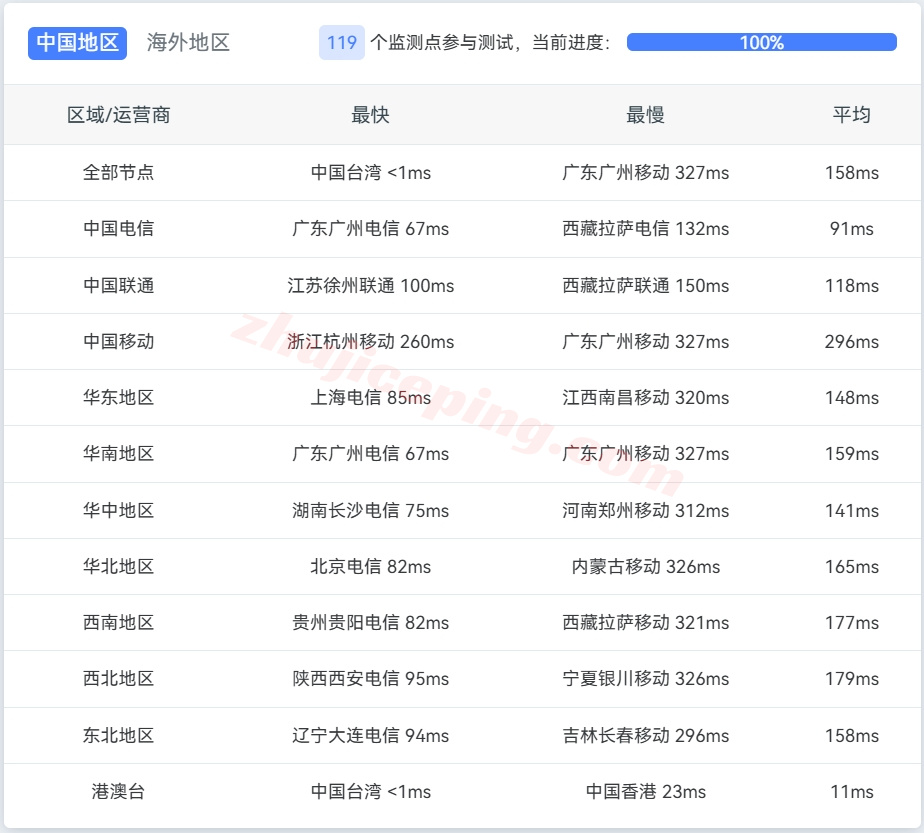Click the 148ms average value
Image resolution: width=924 pixels, height=833 pixels.
[x=852, y=398]
